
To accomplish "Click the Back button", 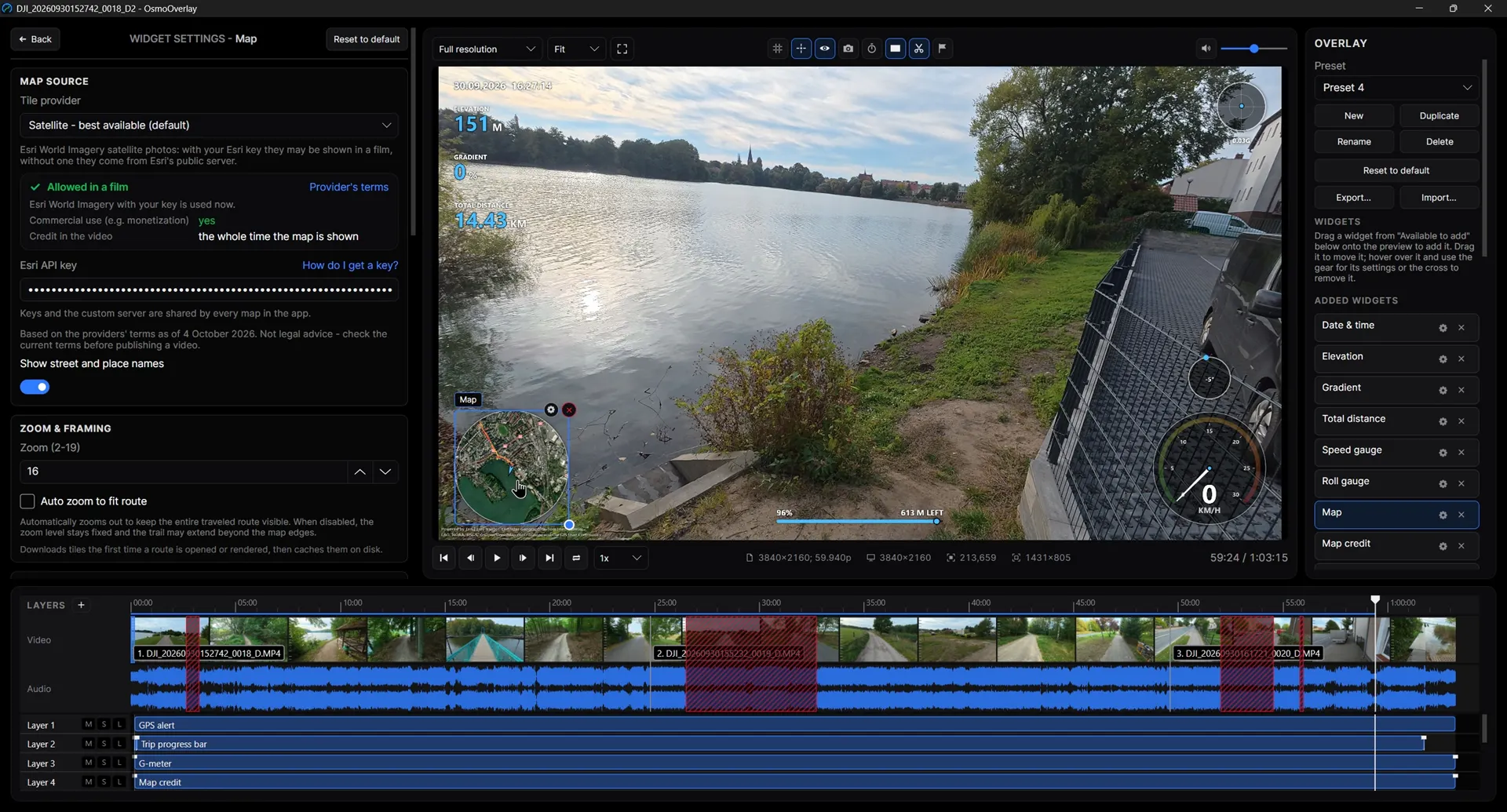I will click(x=35, y=39).
